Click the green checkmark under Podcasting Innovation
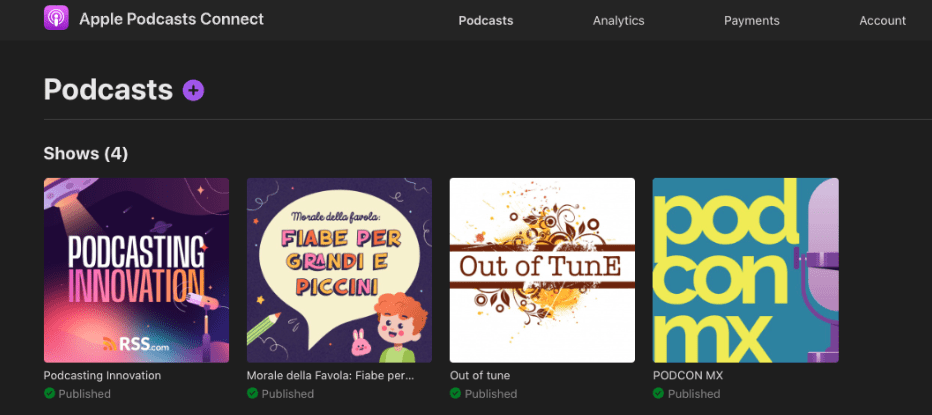932x415 pixels. pos(49,393)
